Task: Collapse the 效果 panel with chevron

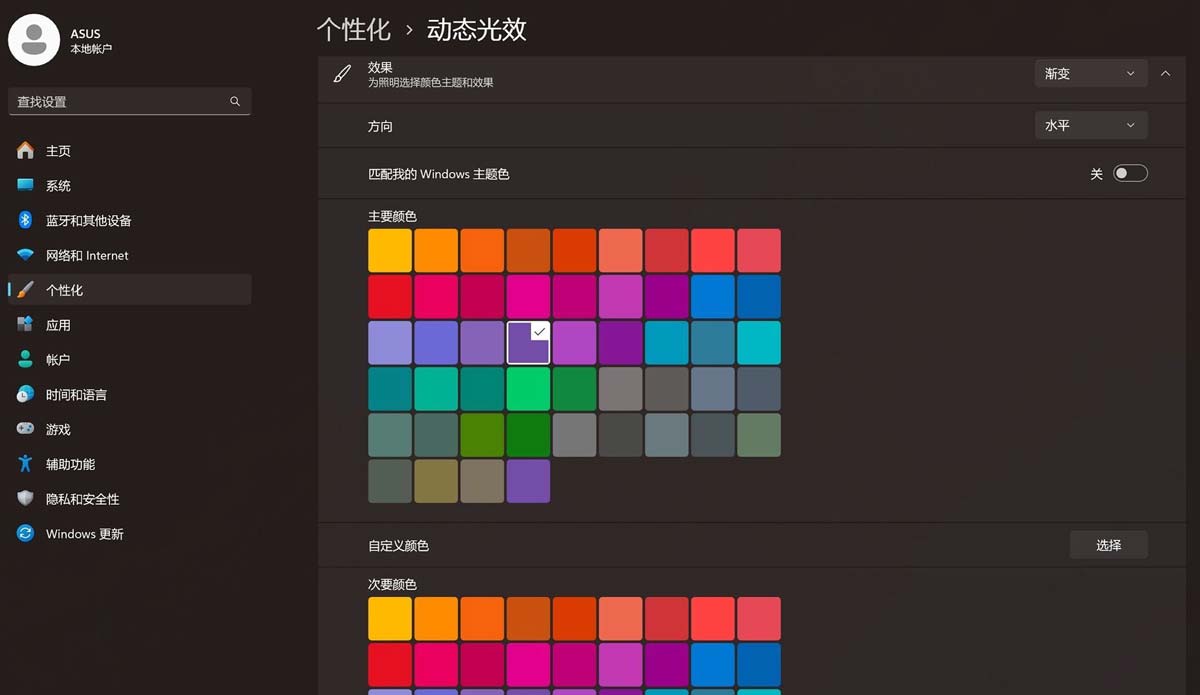Action: [1165, 73]
